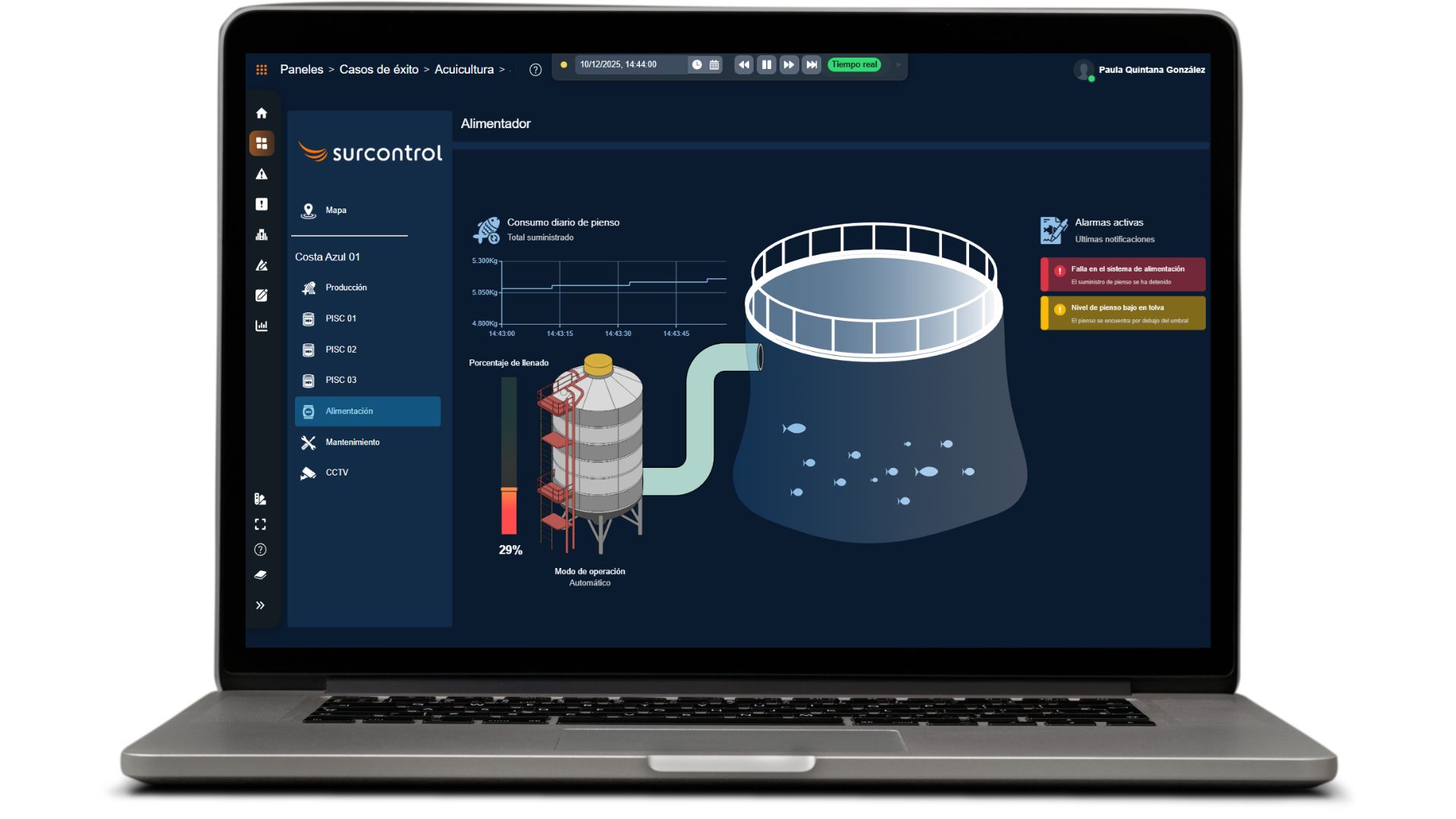Screen dimensions: 1456x819
Task: Pause the timeline playback
Action: tap(767, 65)
